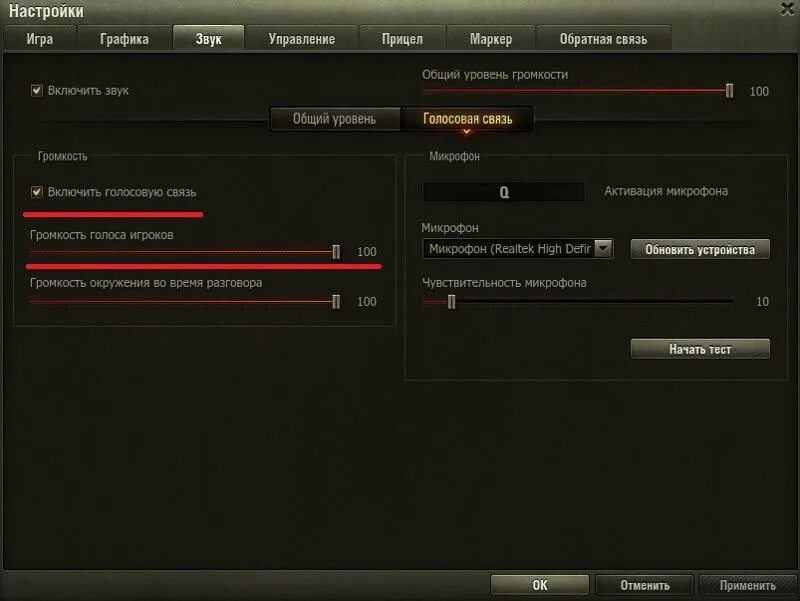The width and height of the screenshot is (800, 601).
Task: Confirm settings with OK button
Action: tap(540, 585)
